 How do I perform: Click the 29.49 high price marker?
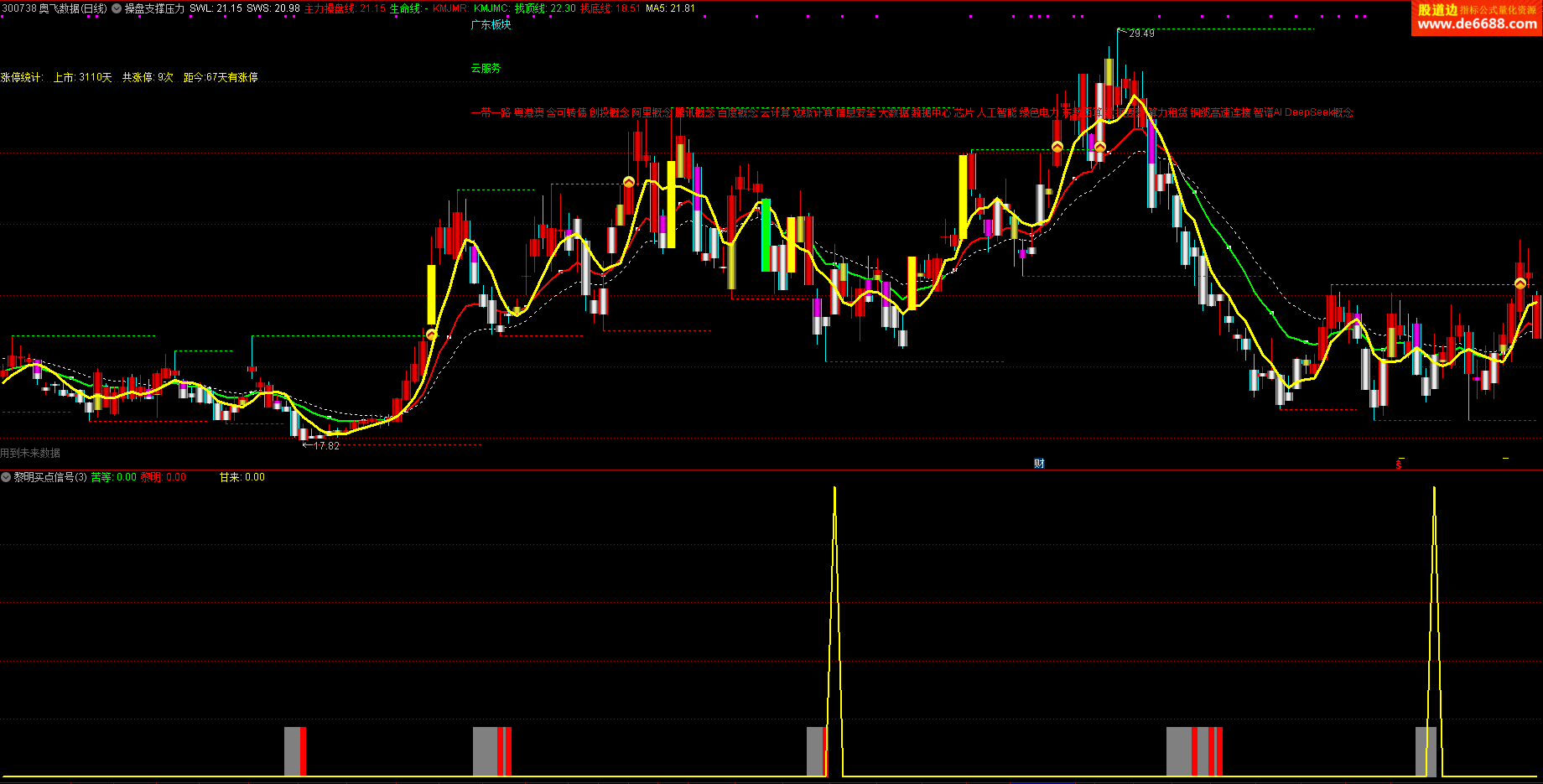click(1141, 34)
